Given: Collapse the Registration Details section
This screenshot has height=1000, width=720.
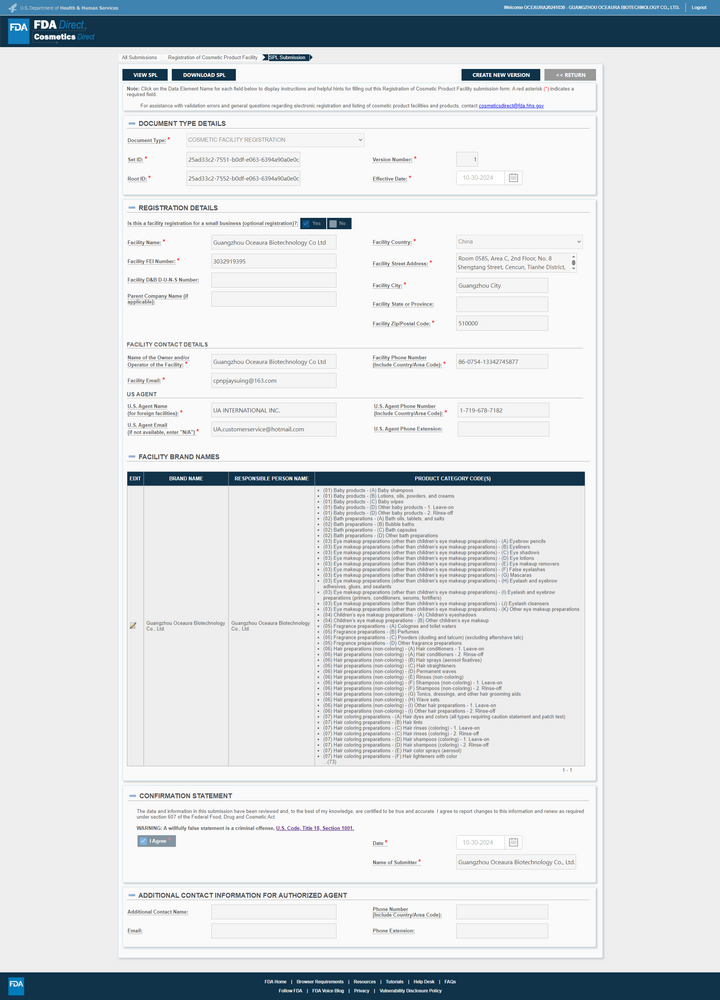Looking at the screenshot, I should [131, 208].
